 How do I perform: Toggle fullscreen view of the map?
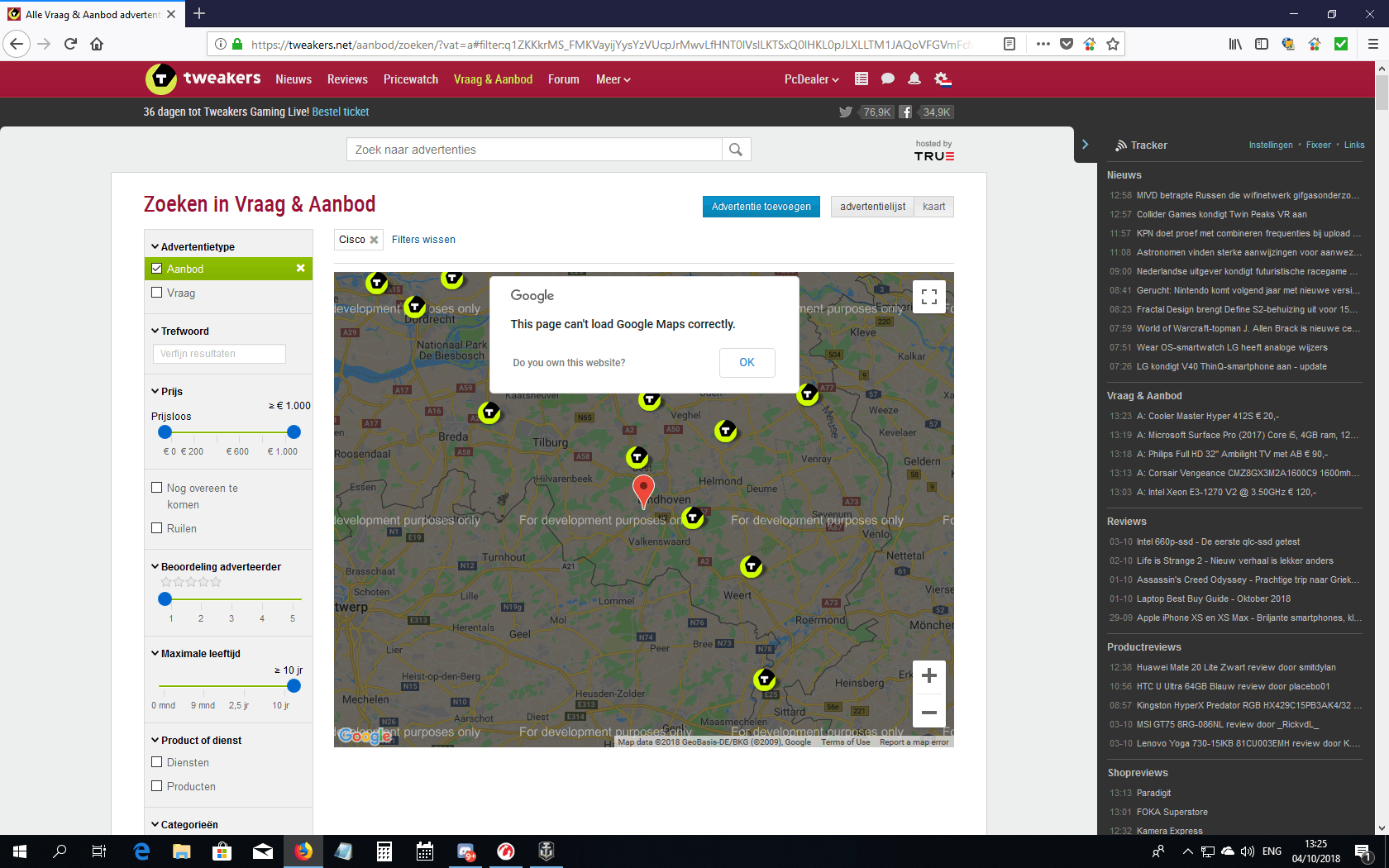(x=929, y=297)
